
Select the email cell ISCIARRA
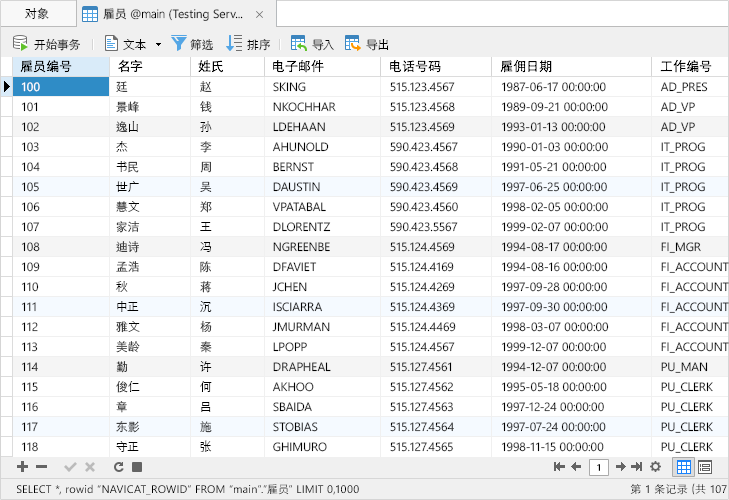coord(322,307)
